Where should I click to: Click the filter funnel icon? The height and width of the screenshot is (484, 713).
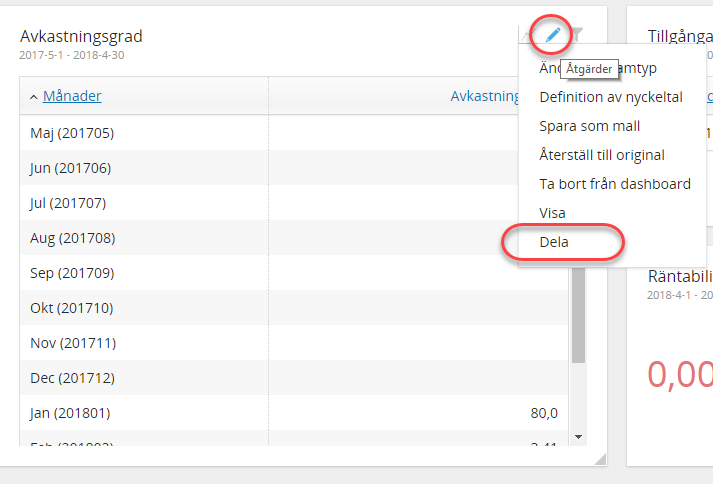click(577, 36)
